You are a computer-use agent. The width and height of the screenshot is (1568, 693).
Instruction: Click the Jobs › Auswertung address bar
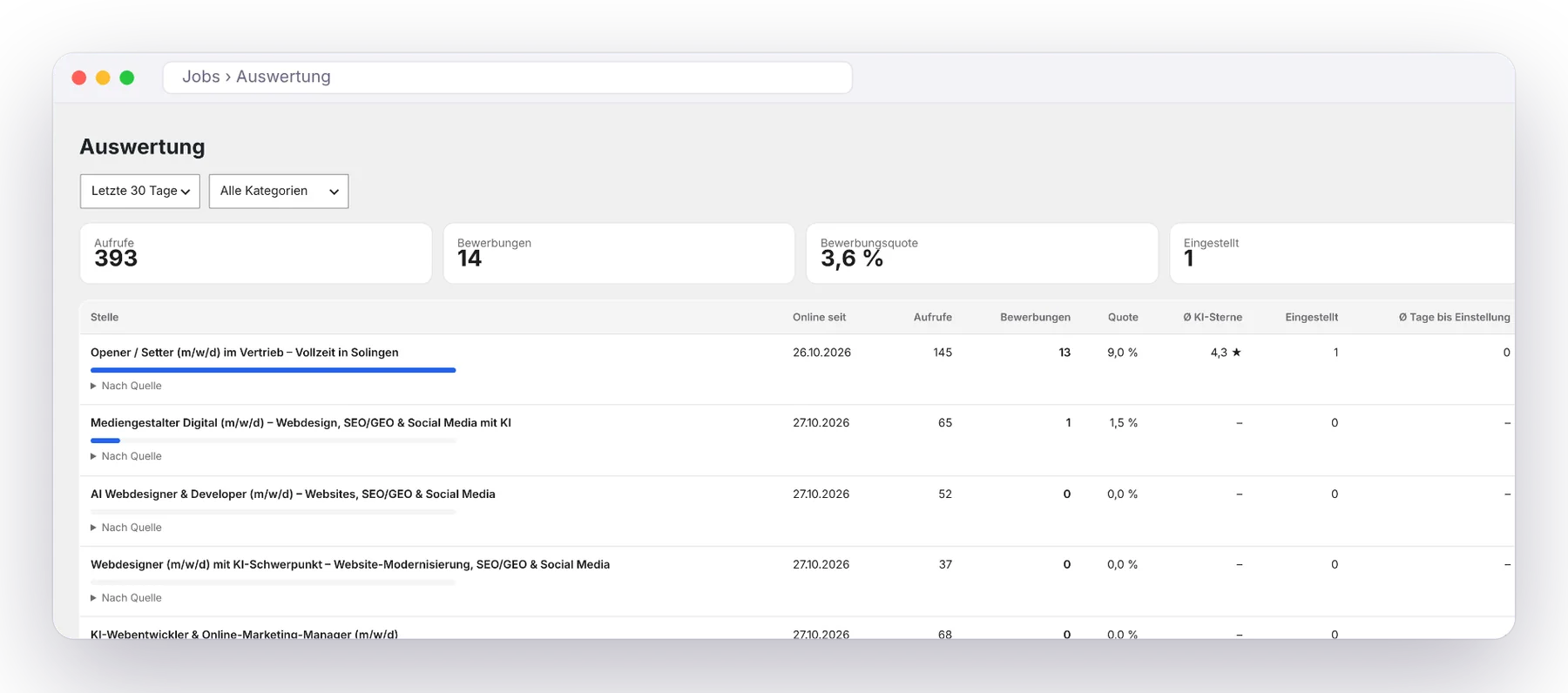point(507,77)
